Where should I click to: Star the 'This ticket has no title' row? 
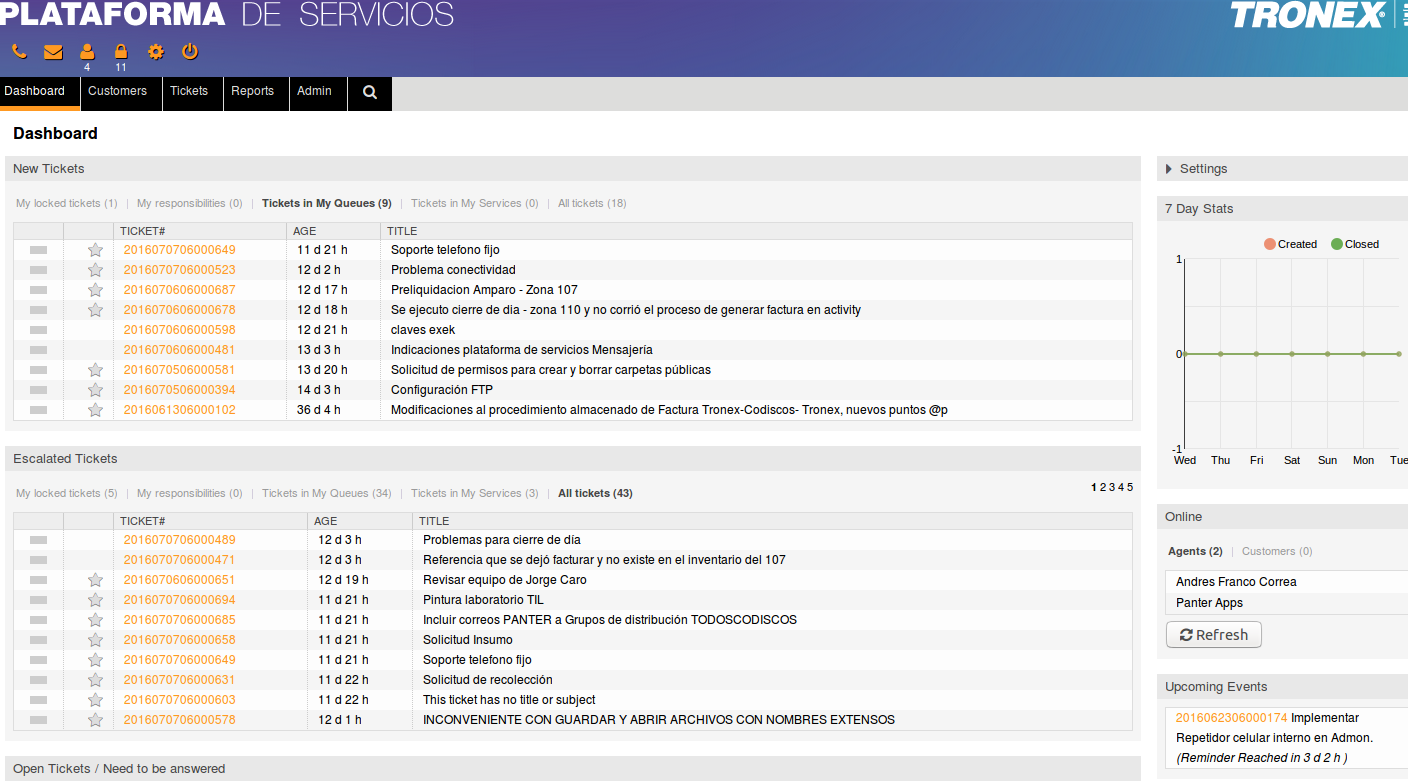pos(95,700)
